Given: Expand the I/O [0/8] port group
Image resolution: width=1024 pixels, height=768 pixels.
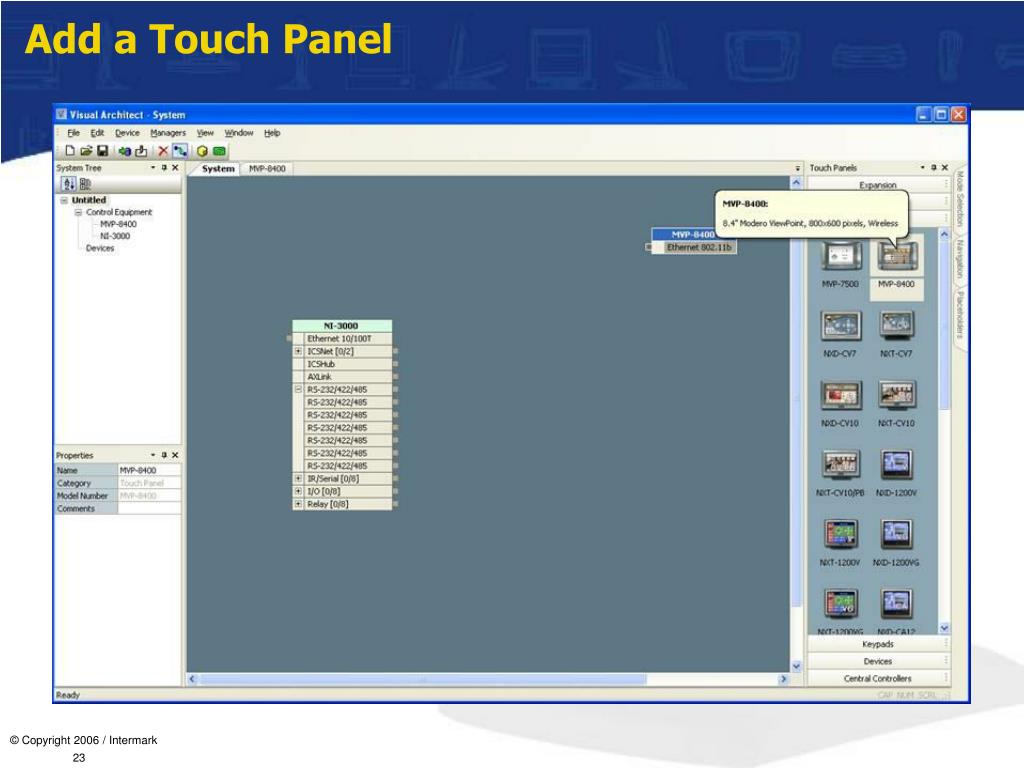Looking at the screenshot, I should 298,491.
